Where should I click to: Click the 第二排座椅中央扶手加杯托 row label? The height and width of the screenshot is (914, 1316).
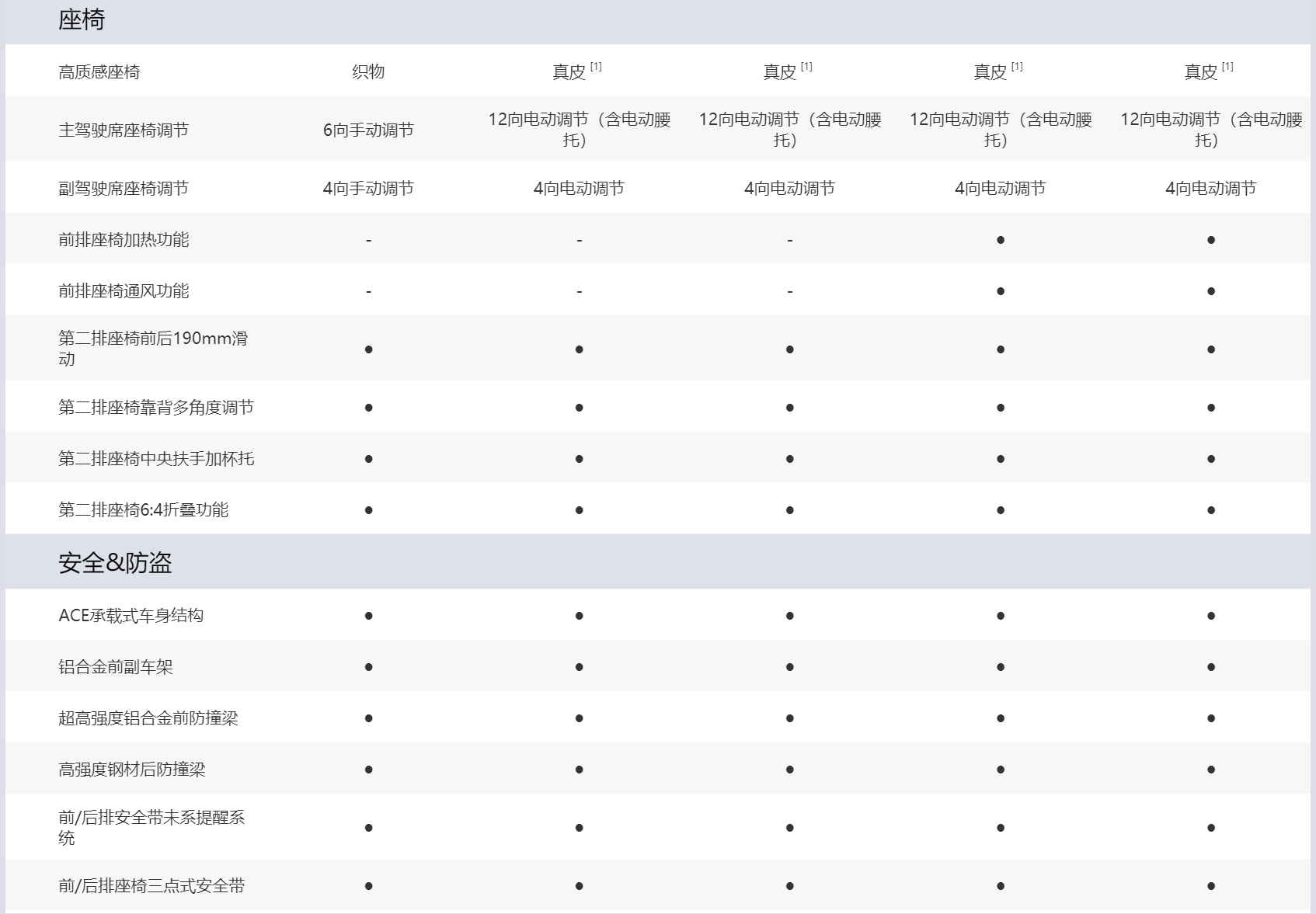(x=156, y=458)
